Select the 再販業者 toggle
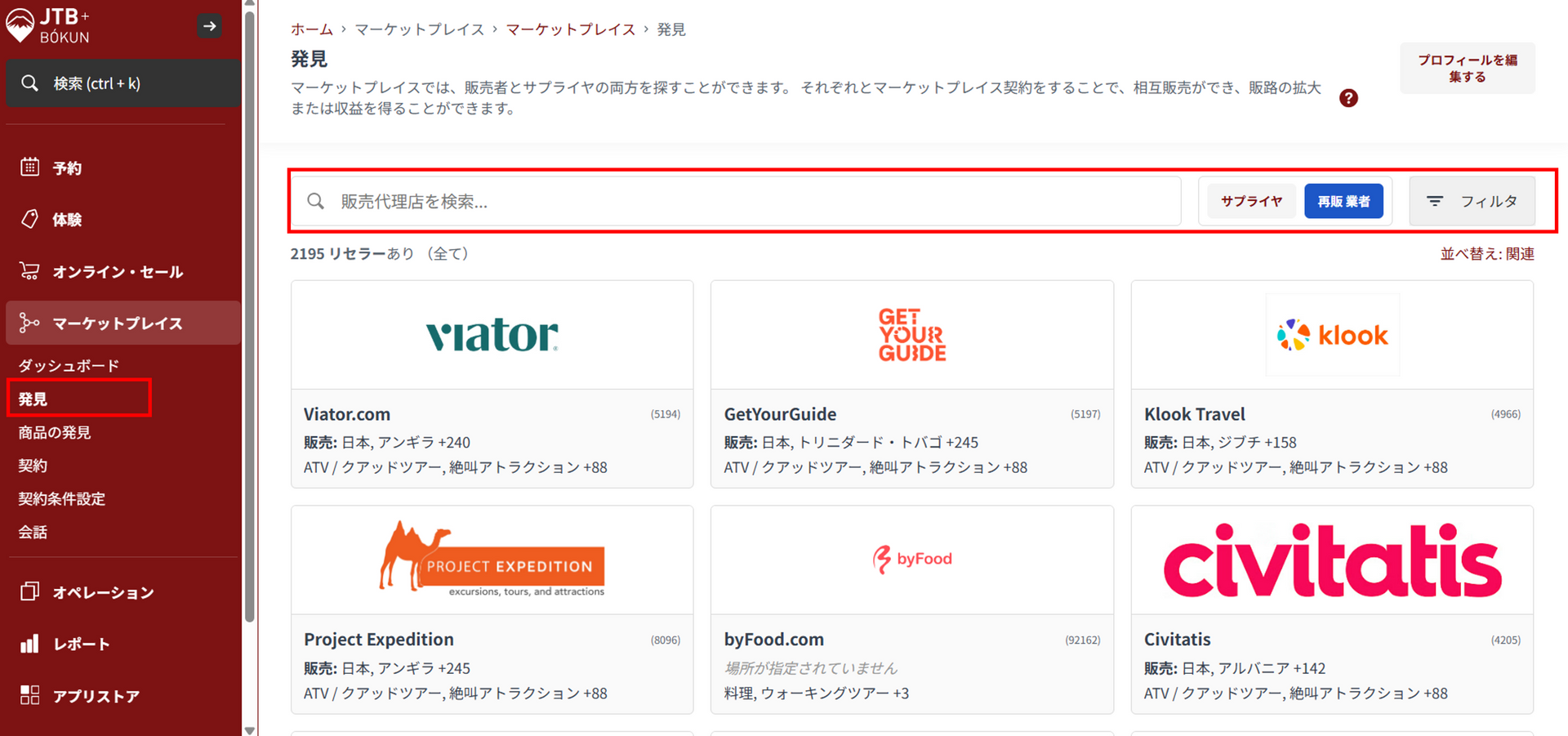This screenshot has width=1568, height=736. (x=1343, y=201)
